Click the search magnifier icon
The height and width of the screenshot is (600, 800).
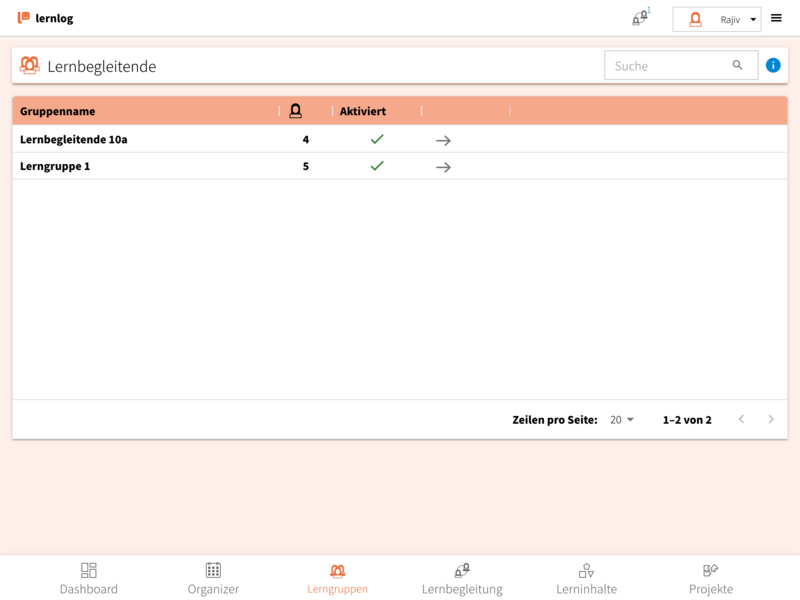[x=738, y=65]
